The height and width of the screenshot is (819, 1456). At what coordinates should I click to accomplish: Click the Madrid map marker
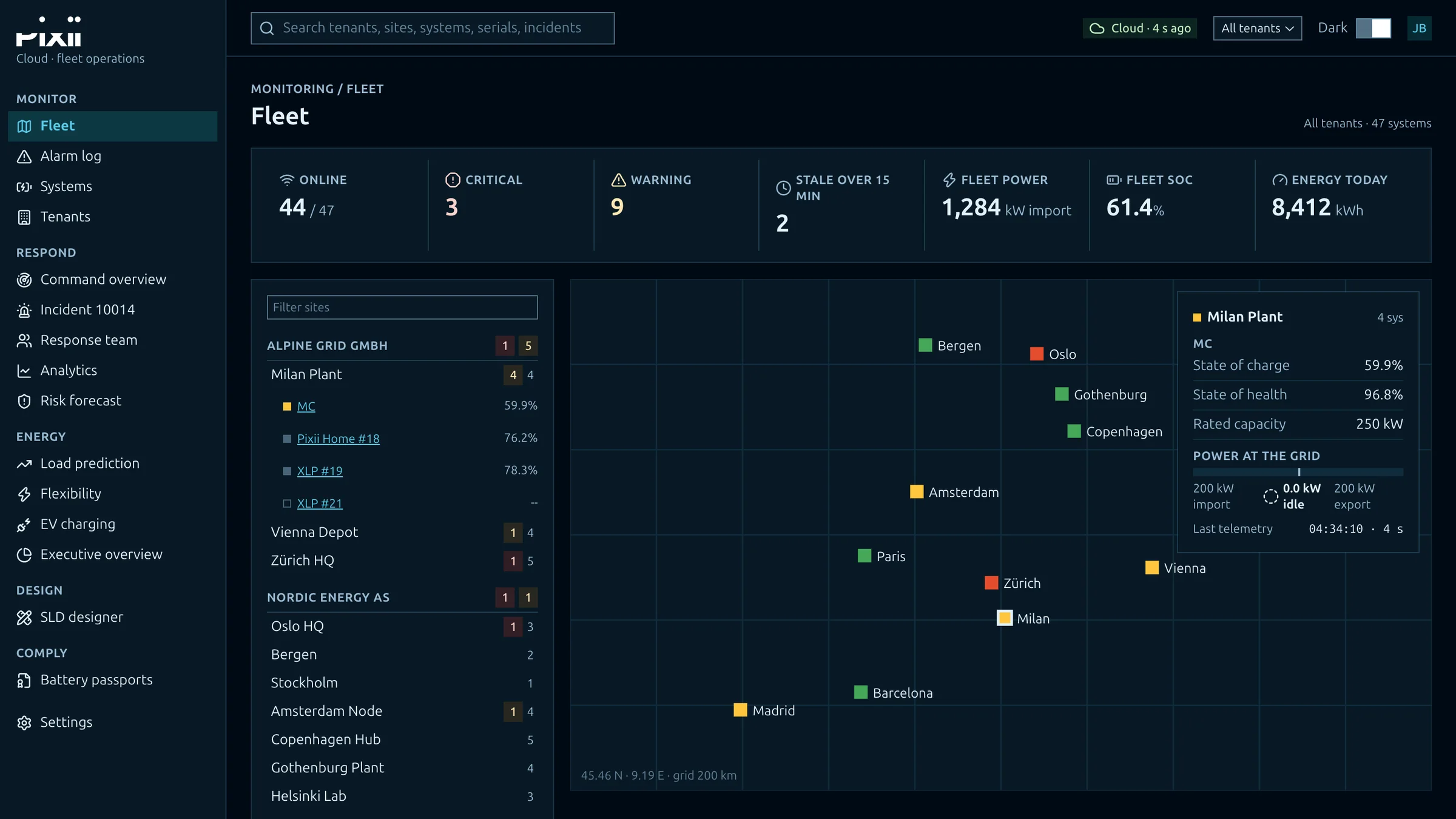(x=740, y=710)
